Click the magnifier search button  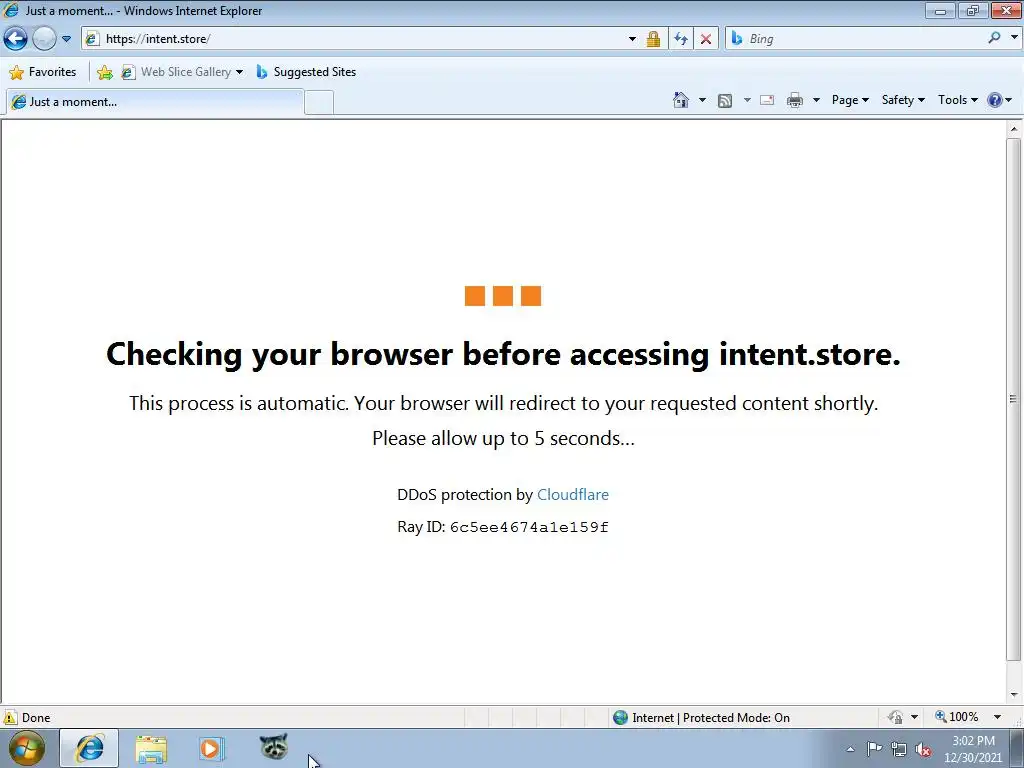point(995,38)
